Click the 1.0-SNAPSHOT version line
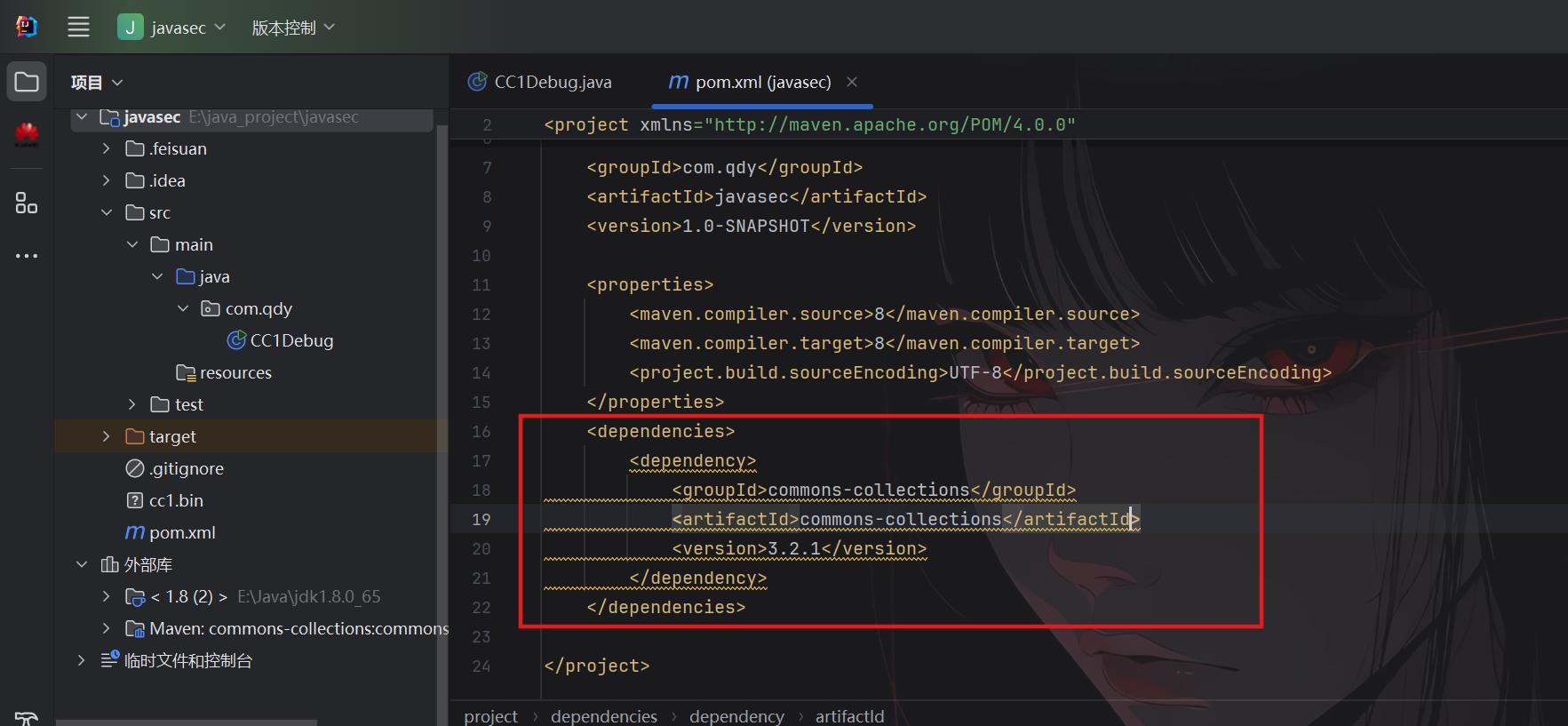The height and width of the screenshot is (726, 1568). (752, 226)
